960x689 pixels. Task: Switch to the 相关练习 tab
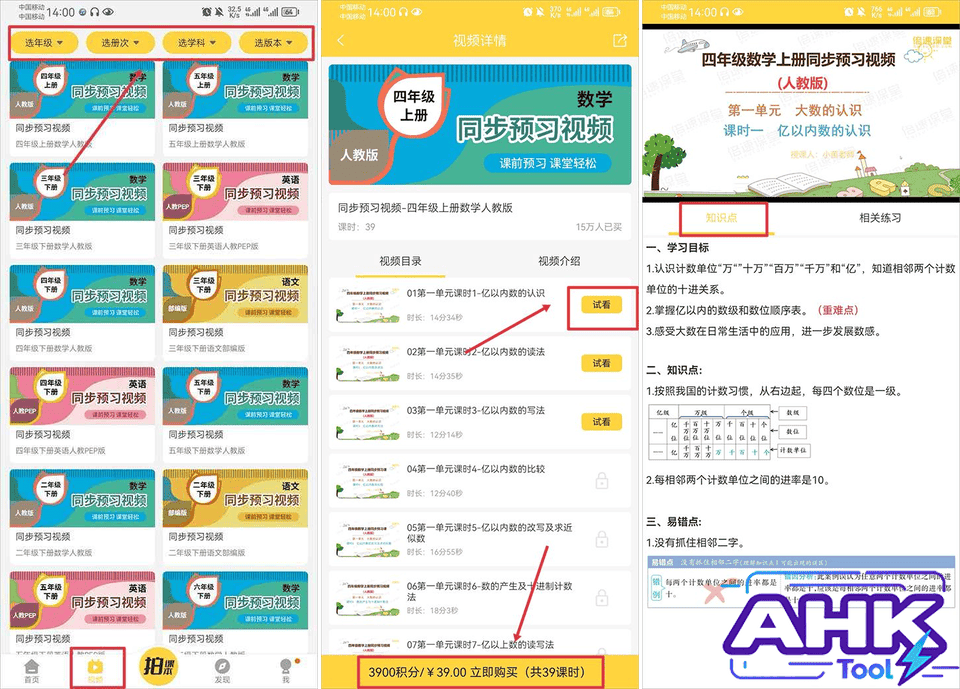880,218
